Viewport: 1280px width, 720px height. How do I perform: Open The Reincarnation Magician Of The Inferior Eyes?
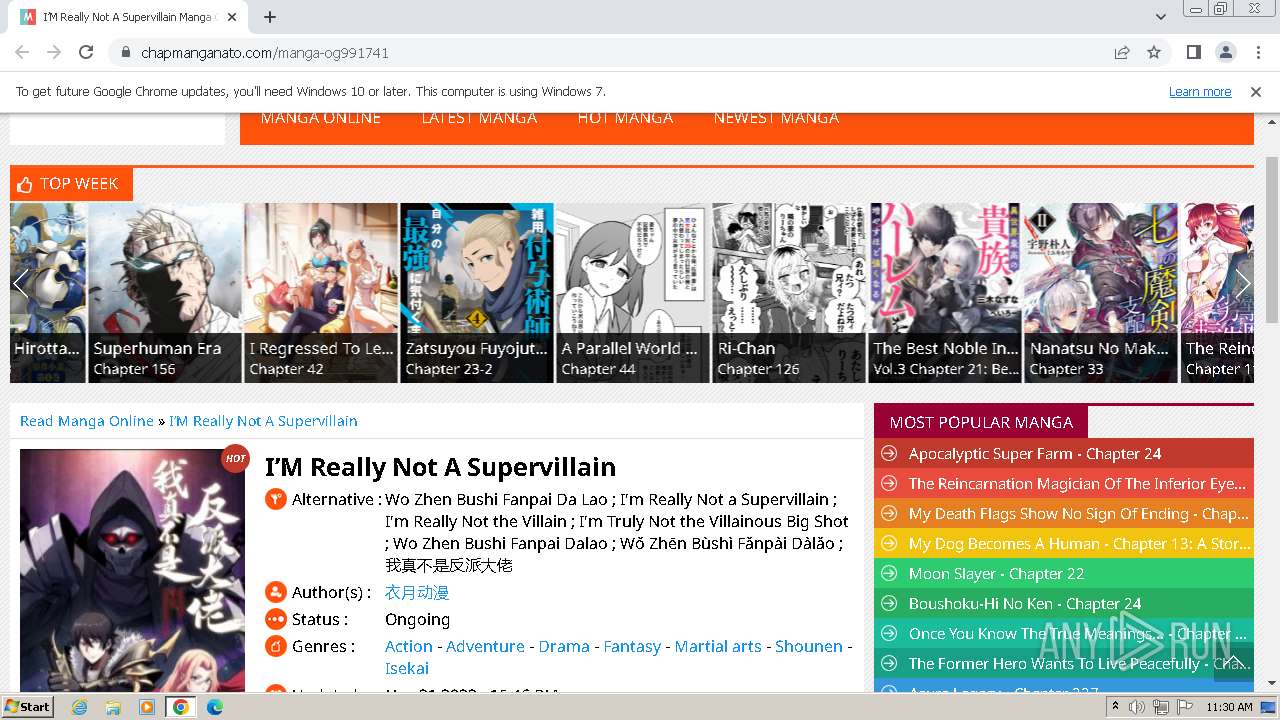point(1077,484)
